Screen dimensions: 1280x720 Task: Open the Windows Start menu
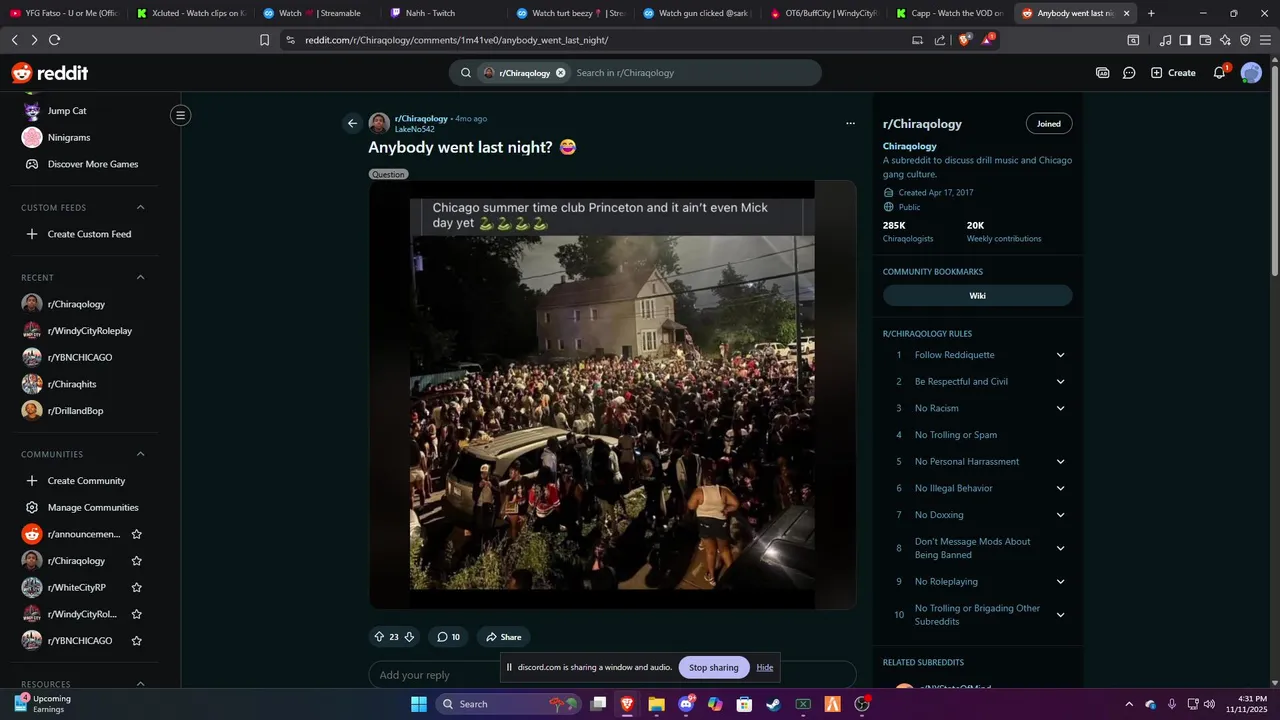(419, 704)
